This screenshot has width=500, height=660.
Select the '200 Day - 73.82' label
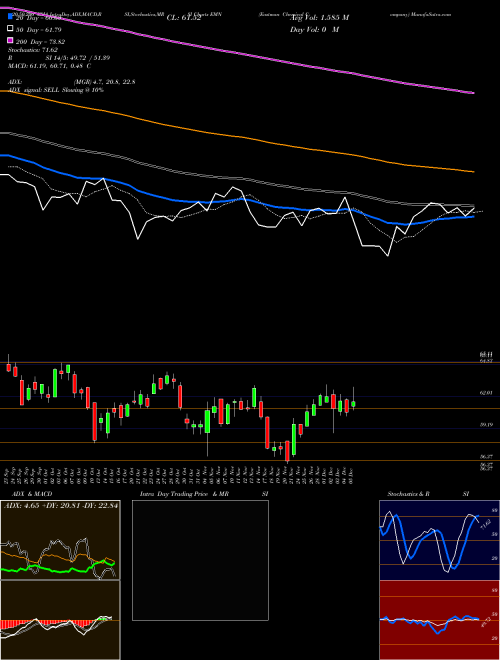(40, 41)
